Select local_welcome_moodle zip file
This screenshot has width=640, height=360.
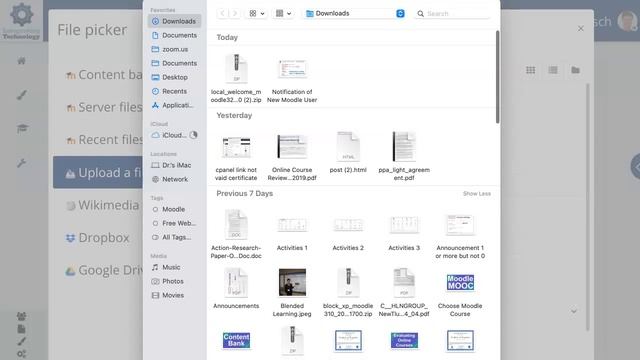(236, 78)
